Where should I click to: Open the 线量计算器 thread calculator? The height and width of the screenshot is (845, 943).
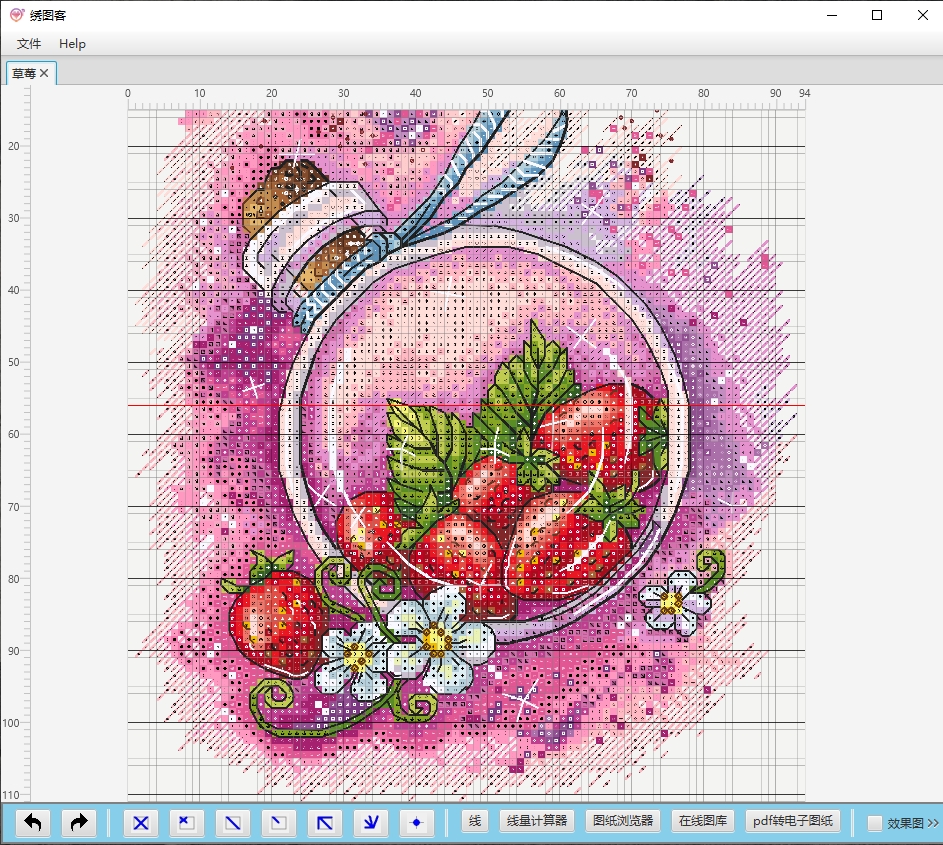[x=537, y=820]
